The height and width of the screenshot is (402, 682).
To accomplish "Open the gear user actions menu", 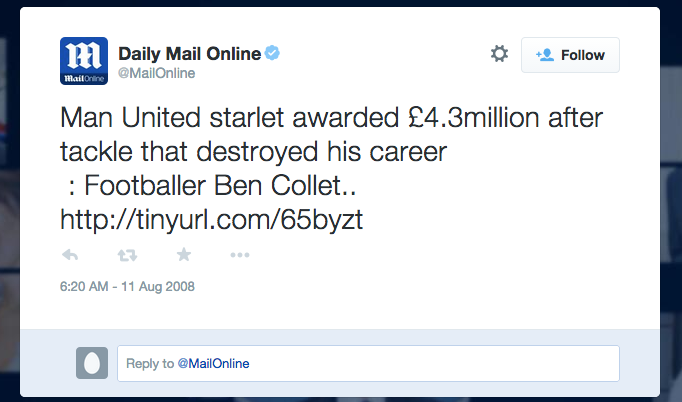I will pos(499,54).
